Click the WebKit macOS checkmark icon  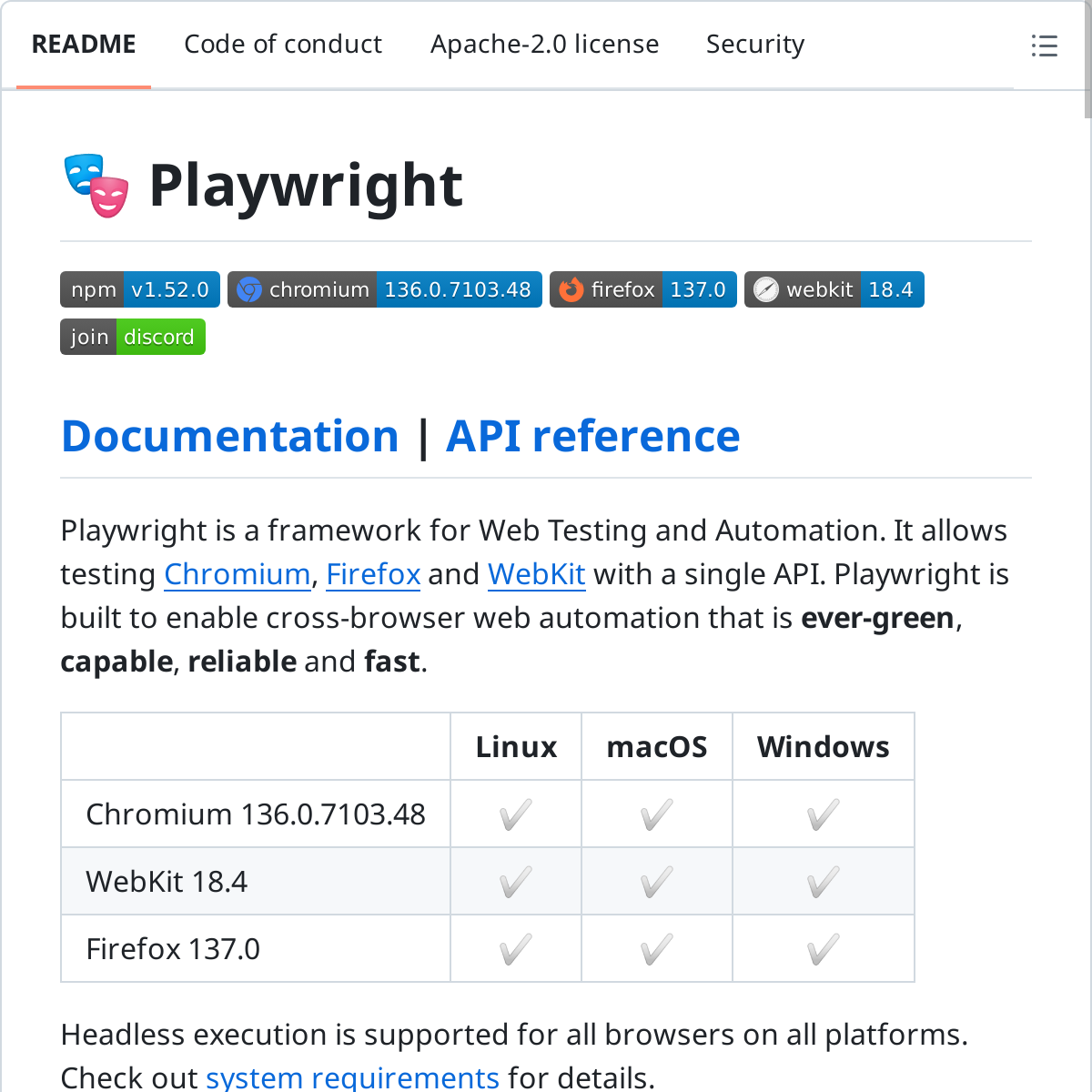(656, 882)
